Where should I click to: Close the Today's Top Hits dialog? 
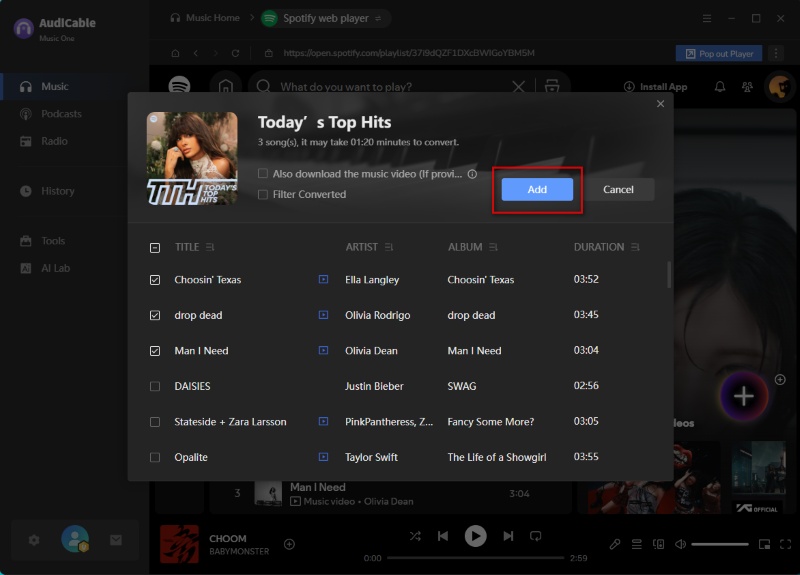[660, 104]
